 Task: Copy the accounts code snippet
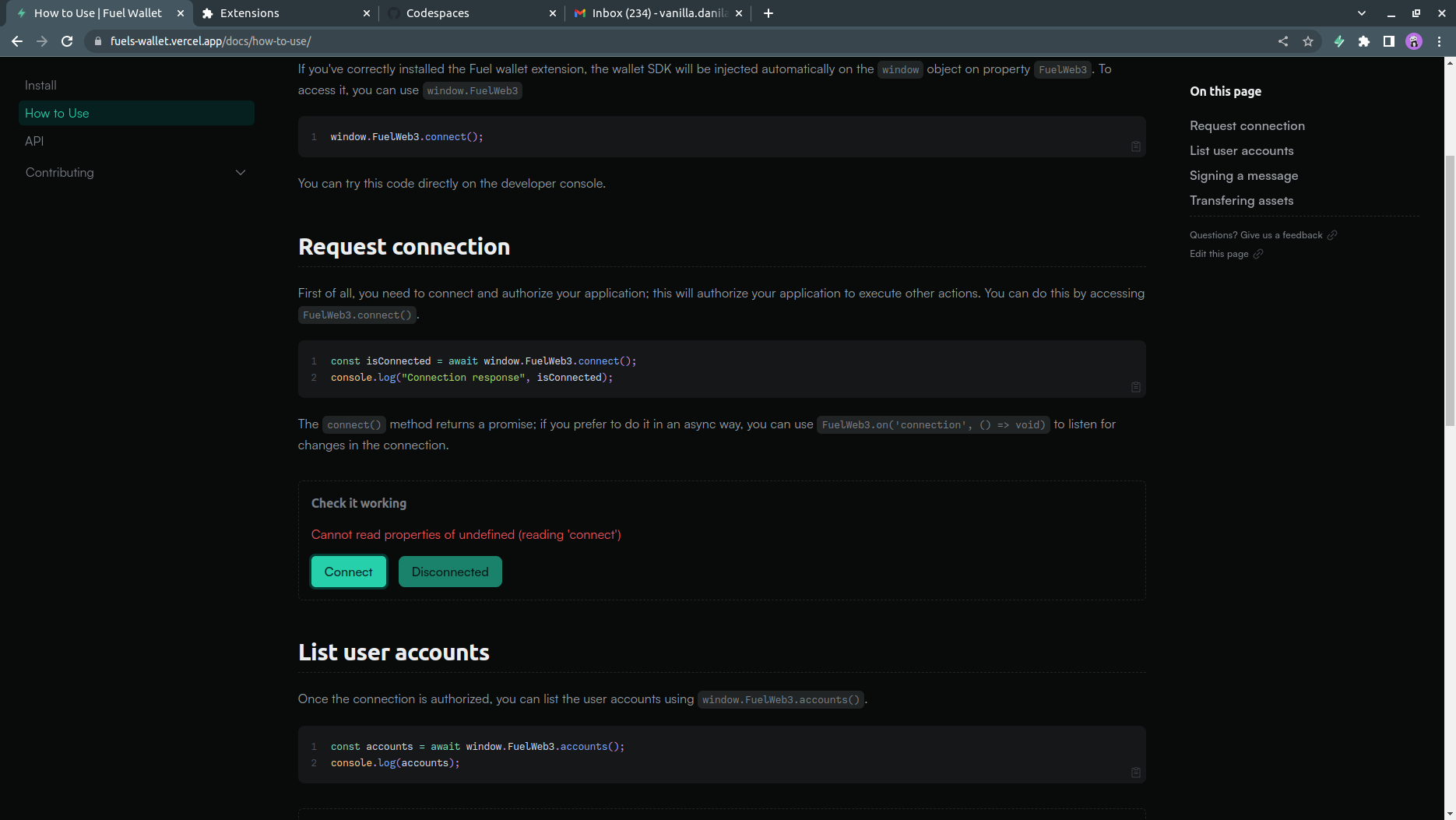click(x=1135, y=772)
